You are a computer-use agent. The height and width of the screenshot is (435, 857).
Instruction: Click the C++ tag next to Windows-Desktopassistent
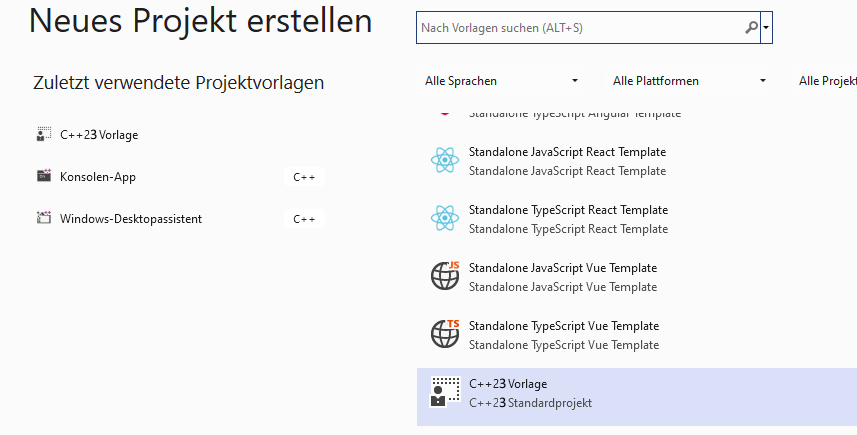point(304,219)
